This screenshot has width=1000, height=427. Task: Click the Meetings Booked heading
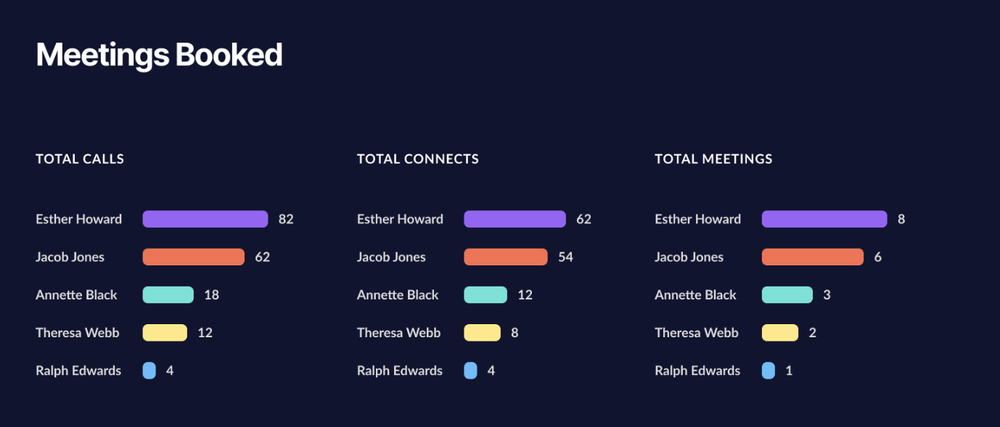coord(159,55)
